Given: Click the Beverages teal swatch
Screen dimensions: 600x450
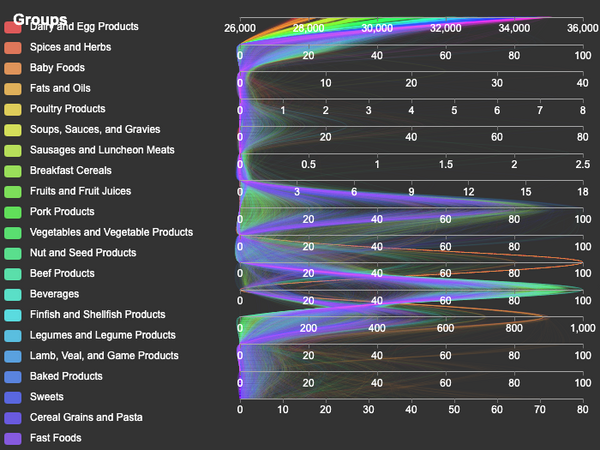Looking at the screenshot, I should [x=13, y=294].
